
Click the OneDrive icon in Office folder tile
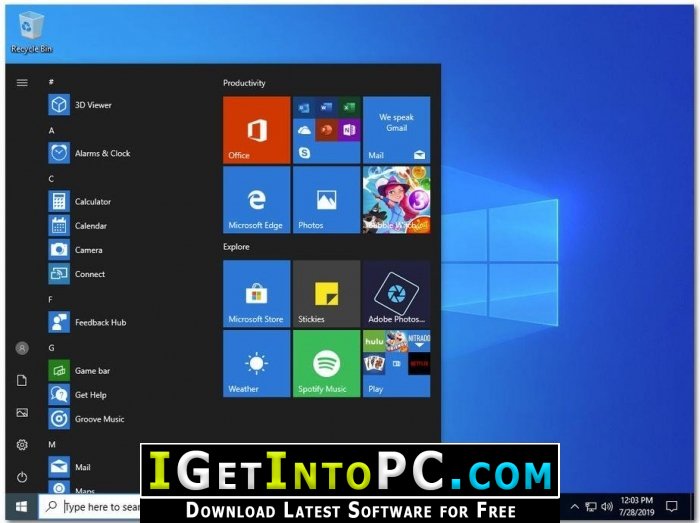pos(304,130)
